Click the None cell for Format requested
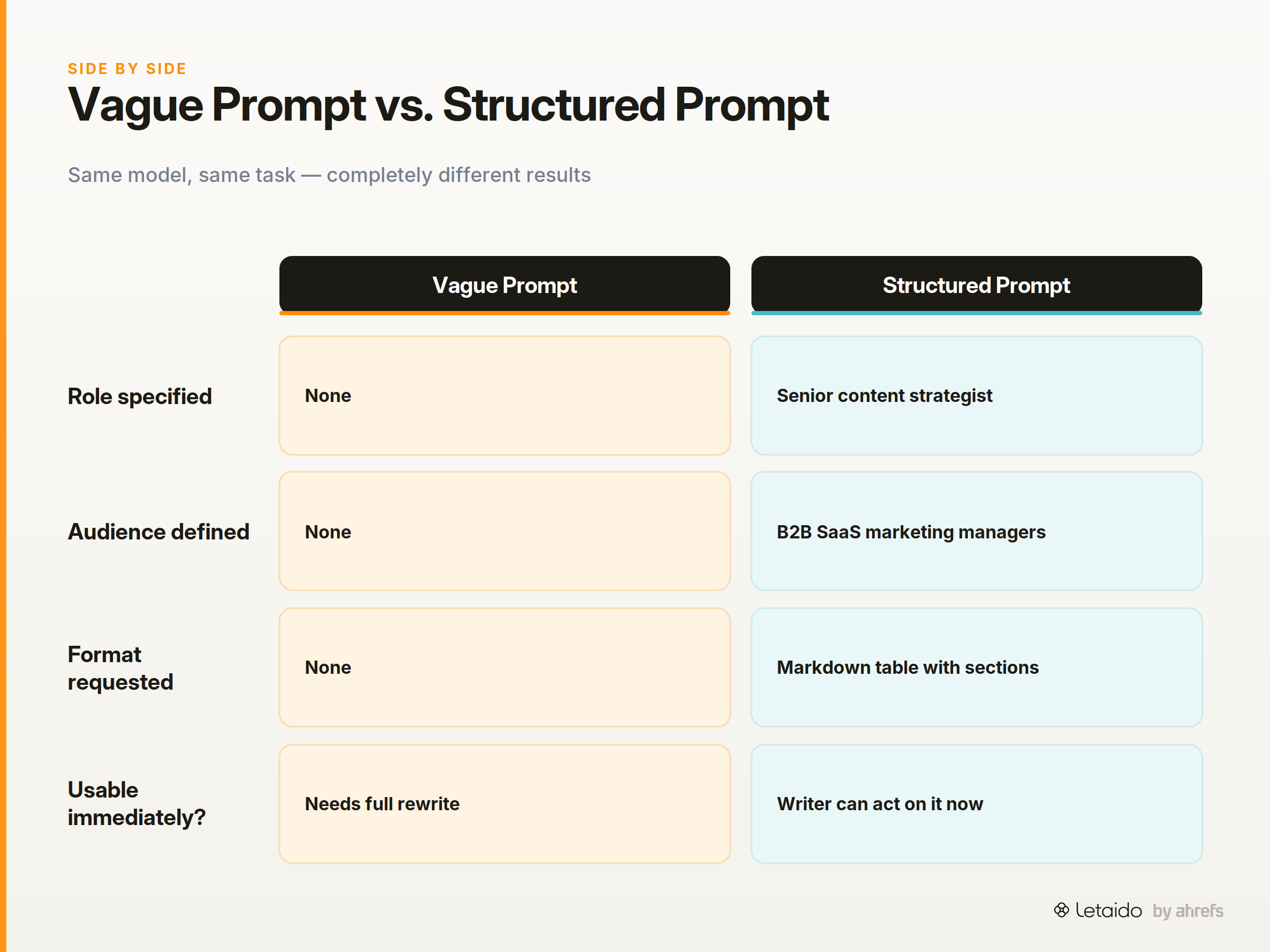This screenshot has width=1270, height=952. click(505, 667)
